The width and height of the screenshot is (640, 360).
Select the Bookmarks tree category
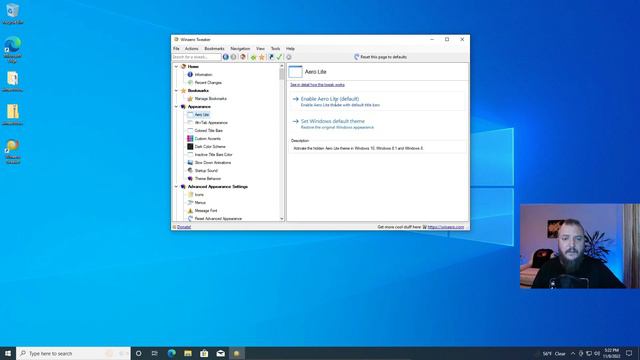(x=198, y=91)
